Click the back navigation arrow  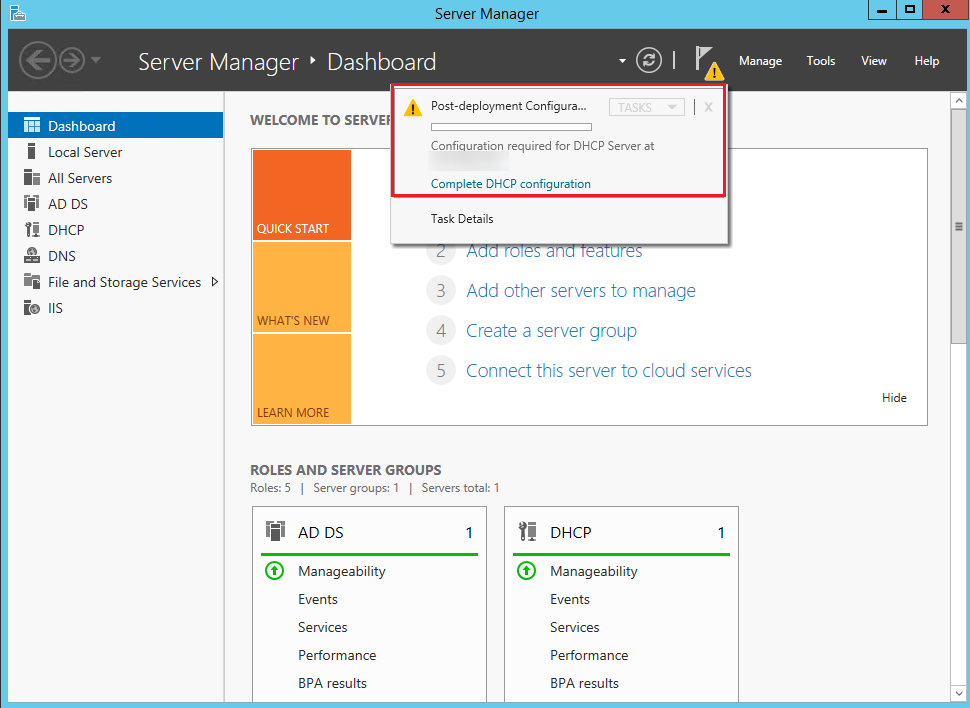click(x=38, y=61)
